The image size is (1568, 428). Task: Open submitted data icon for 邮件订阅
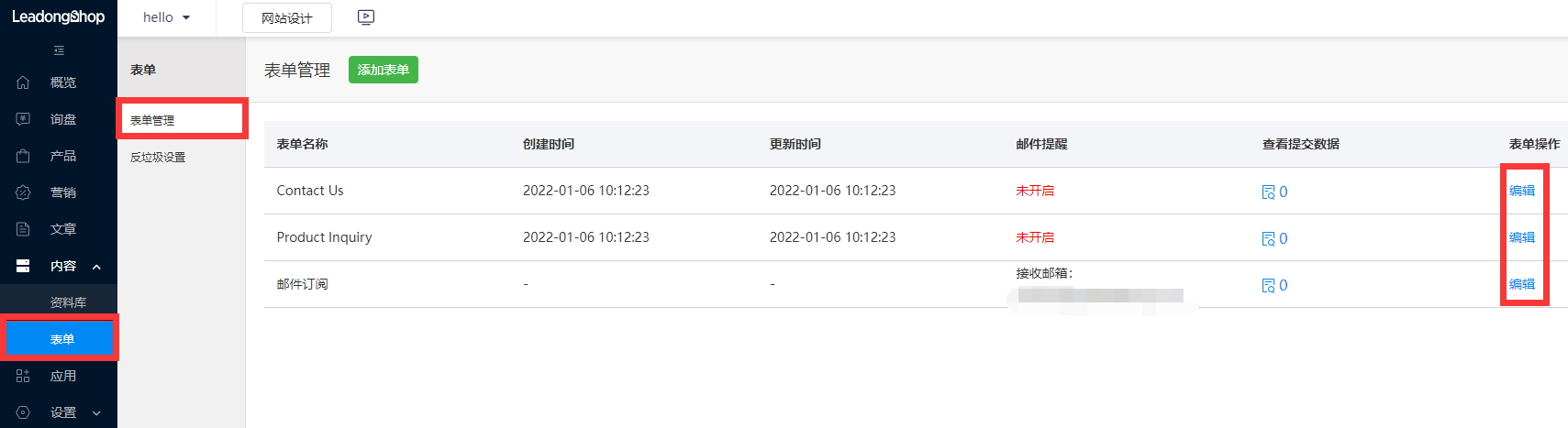pyautogui.click(x=1268, y=285)
